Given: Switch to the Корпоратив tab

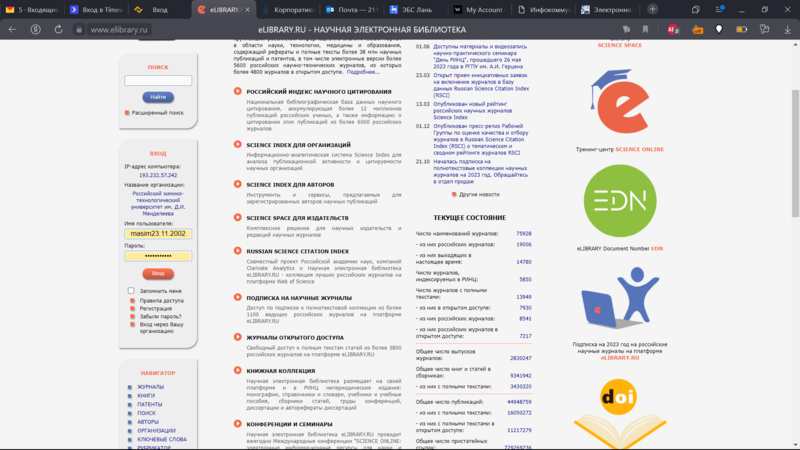Looking at the screenshot, I should [289, 10].
